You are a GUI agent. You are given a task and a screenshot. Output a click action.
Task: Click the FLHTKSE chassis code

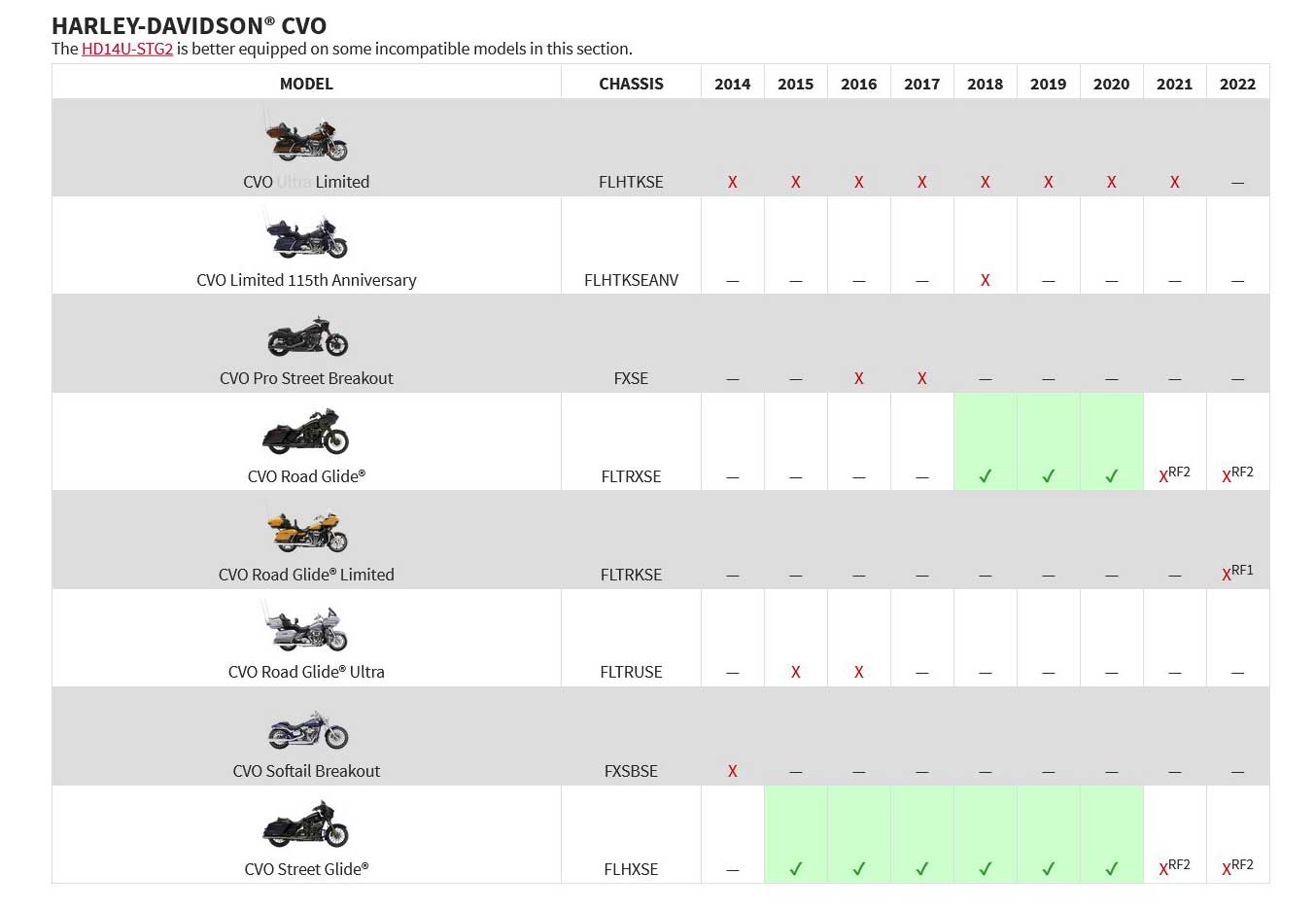tap(631, 182)
